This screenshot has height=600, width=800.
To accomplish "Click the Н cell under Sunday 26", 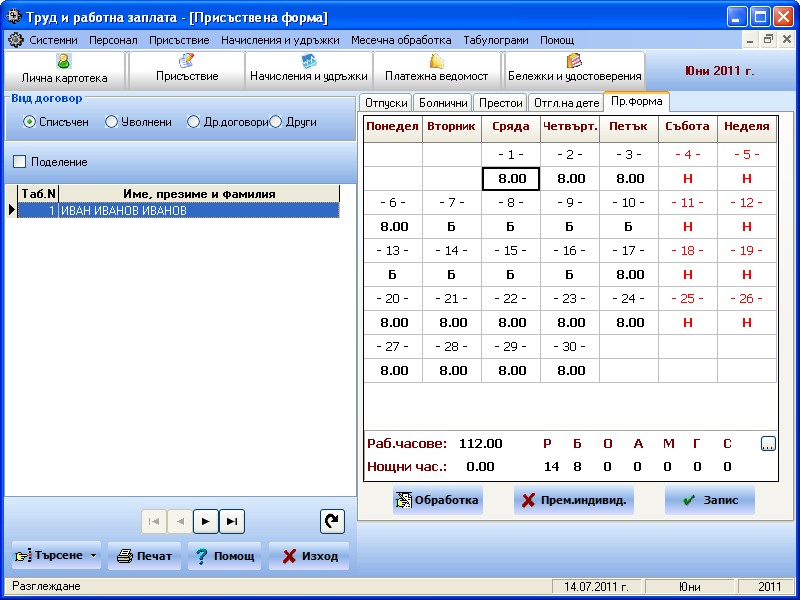I will (747, 322).
